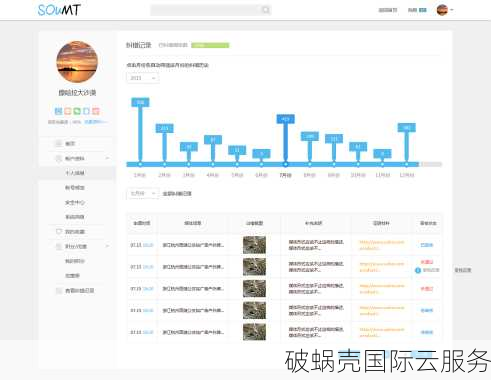The width and height of the screenshot is (491, 380).
Task: Collapse the second sidebar section chevron
Action: (107, 246)
